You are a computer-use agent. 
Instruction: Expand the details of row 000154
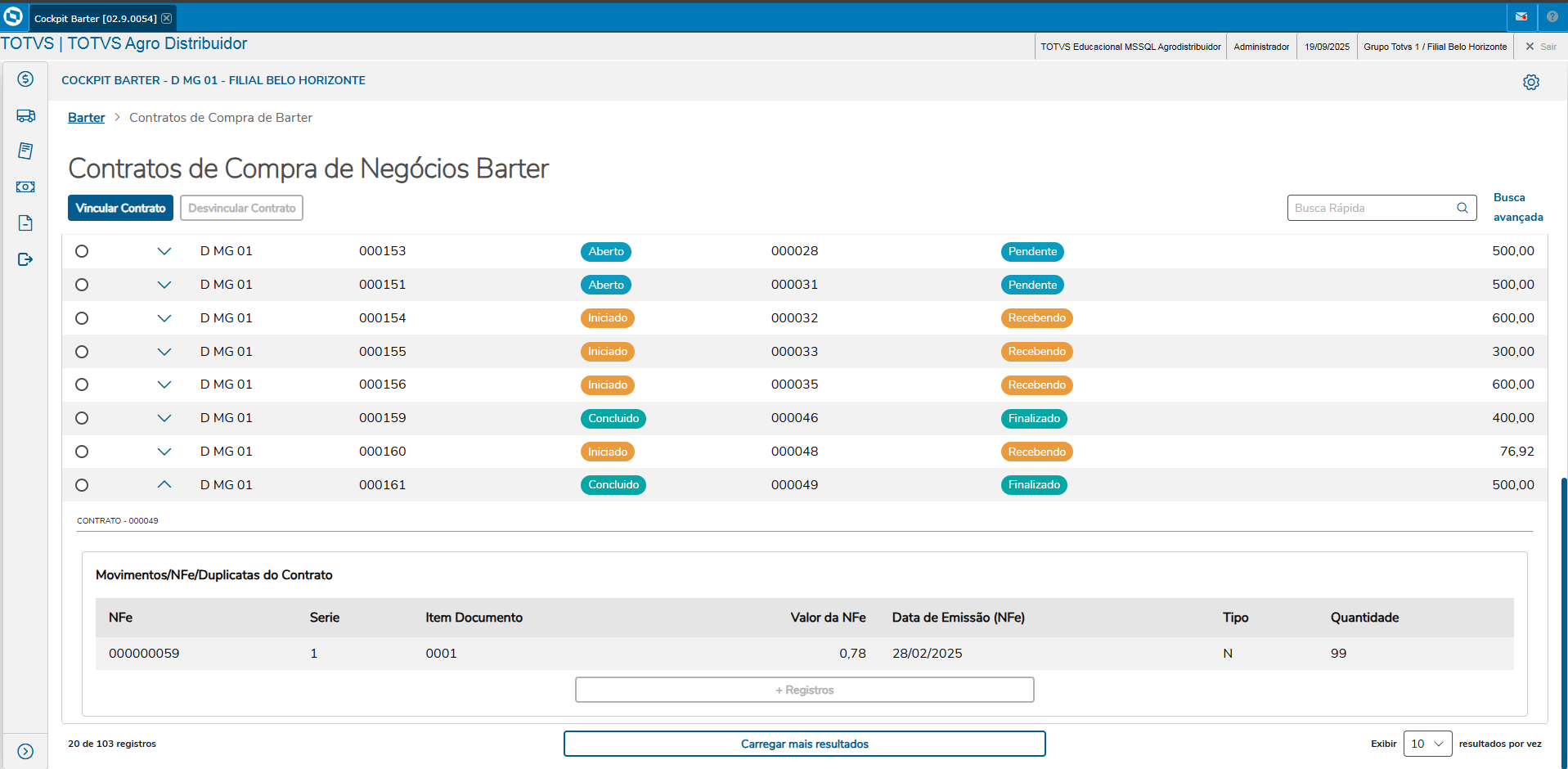point(164,318)
